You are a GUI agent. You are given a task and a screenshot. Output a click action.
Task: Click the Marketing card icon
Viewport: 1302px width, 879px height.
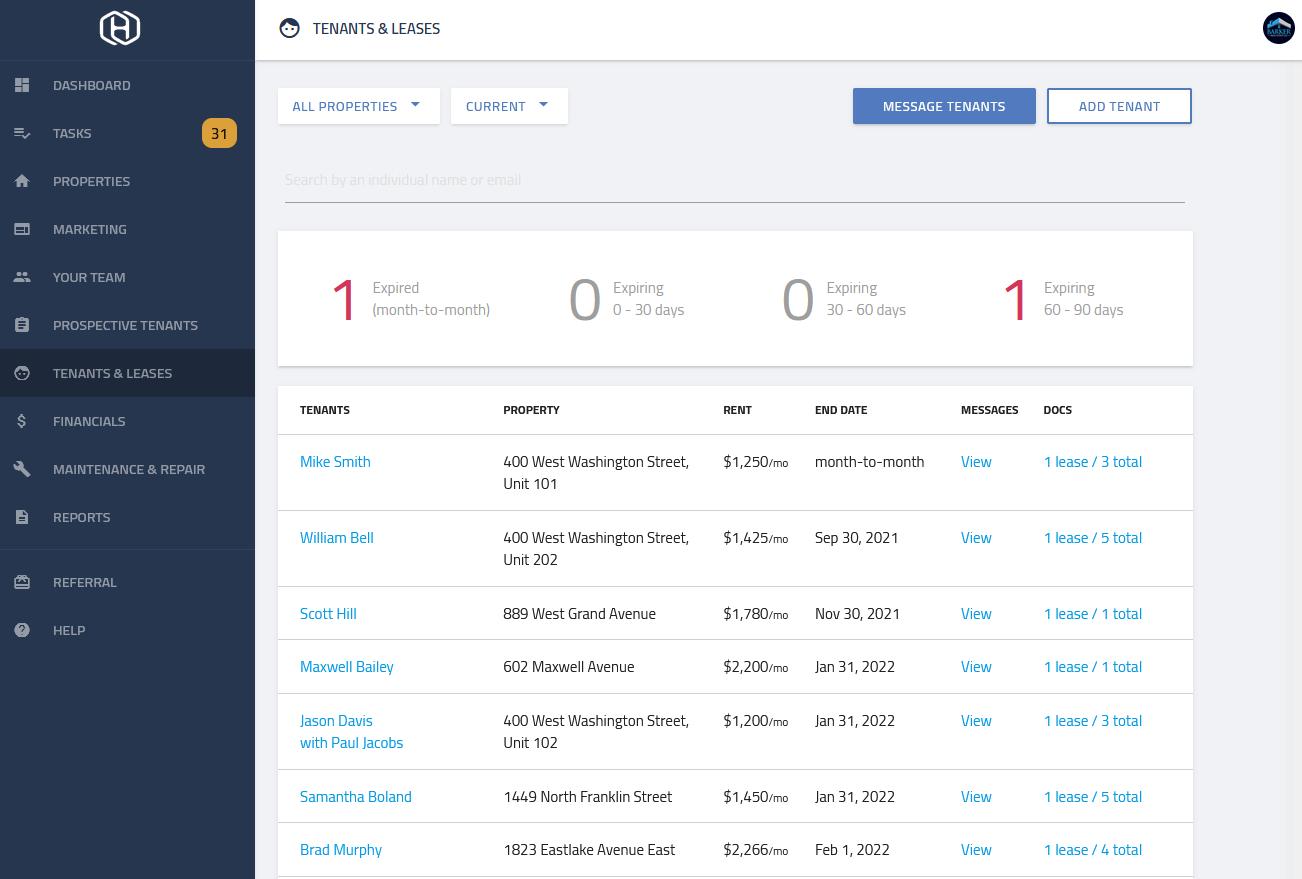[22, 229]
